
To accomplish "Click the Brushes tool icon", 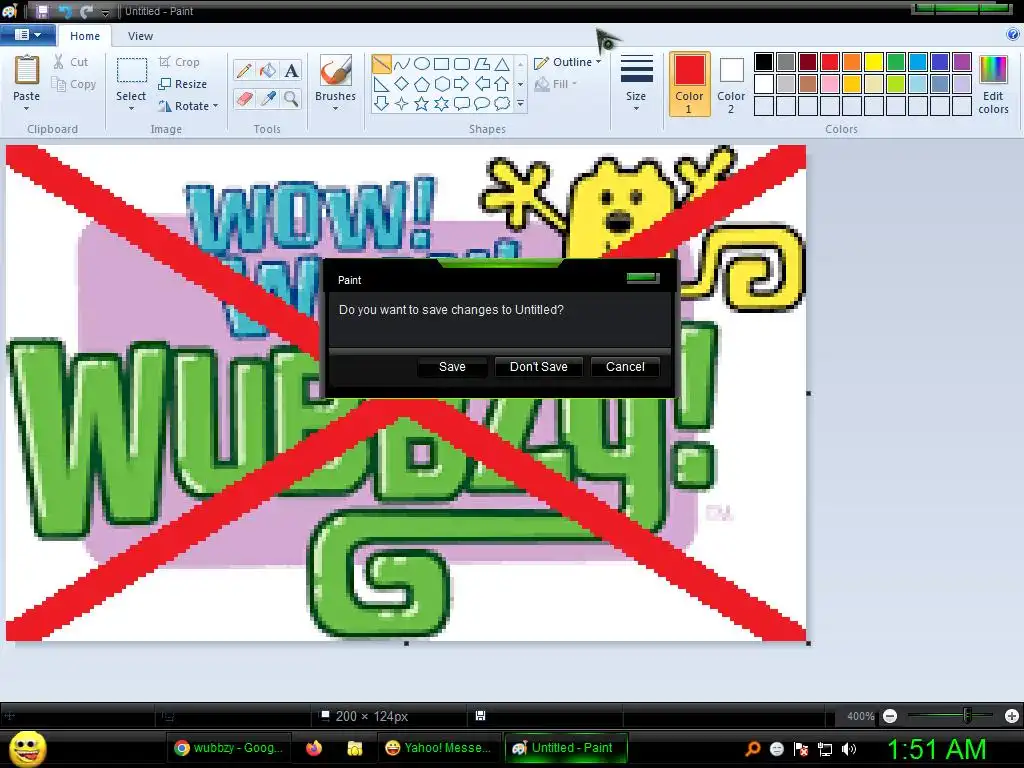I will click(x=336, y=70).
